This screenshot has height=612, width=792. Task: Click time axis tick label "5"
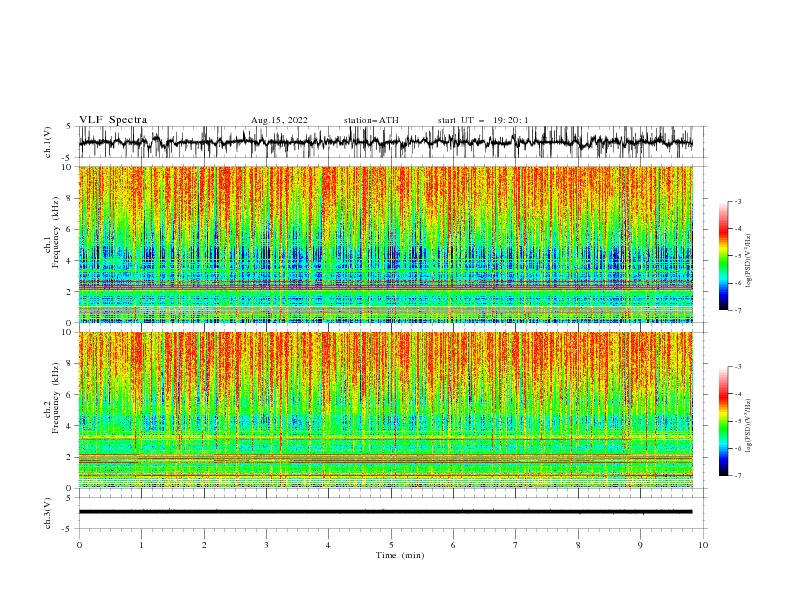391,545
